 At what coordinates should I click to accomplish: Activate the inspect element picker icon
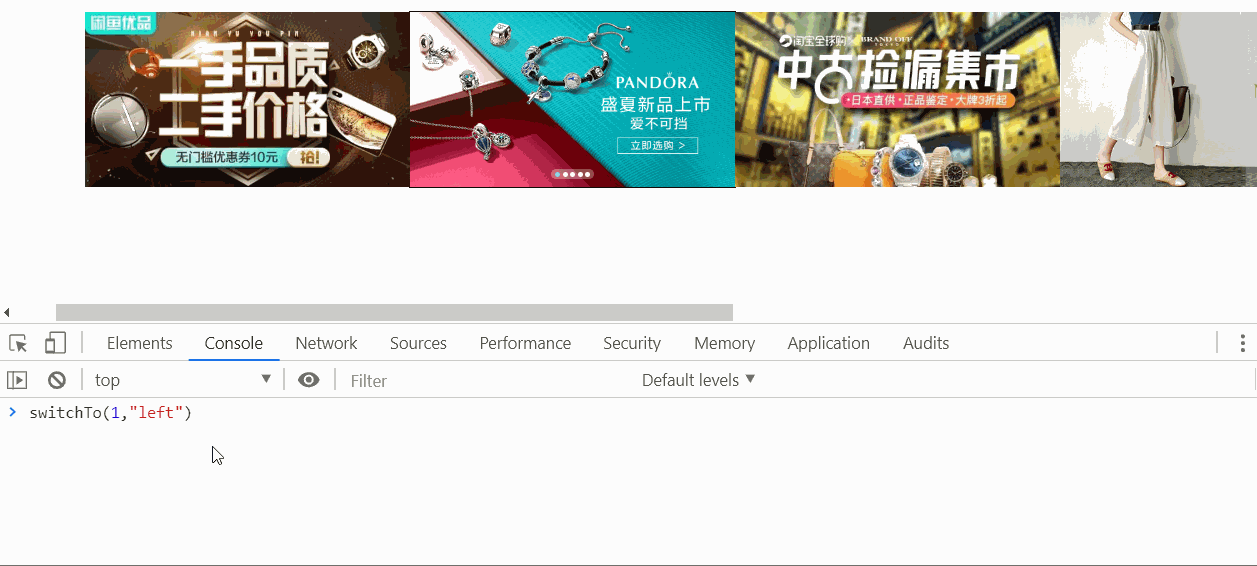click(x=18, y=343)
